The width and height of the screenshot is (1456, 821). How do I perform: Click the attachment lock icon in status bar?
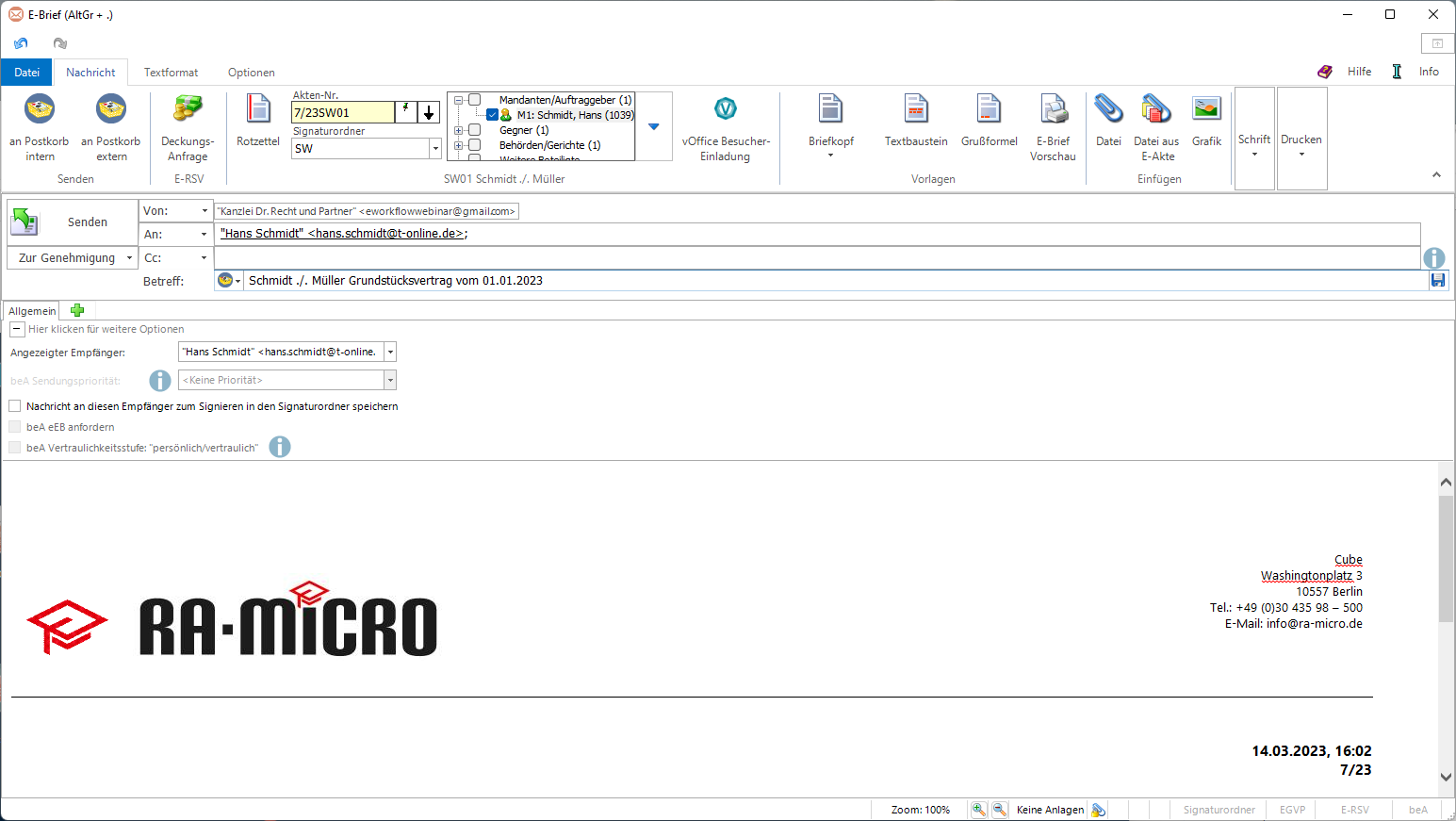pyautogui.click(x=1099, y=810)
